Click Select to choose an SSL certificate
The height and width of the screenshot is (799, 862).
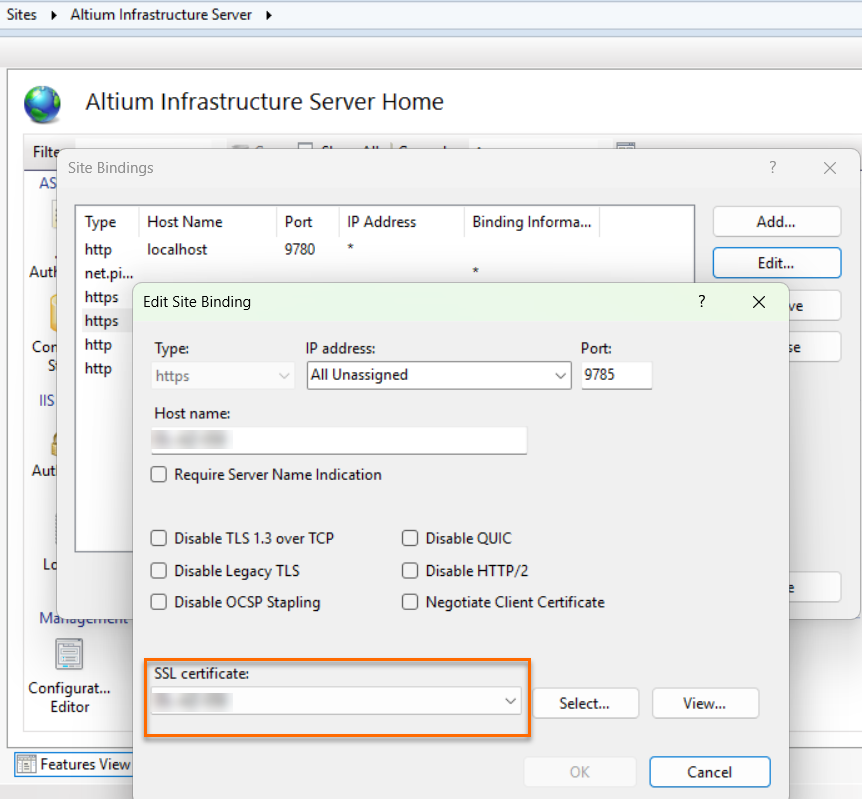point(585,703)
